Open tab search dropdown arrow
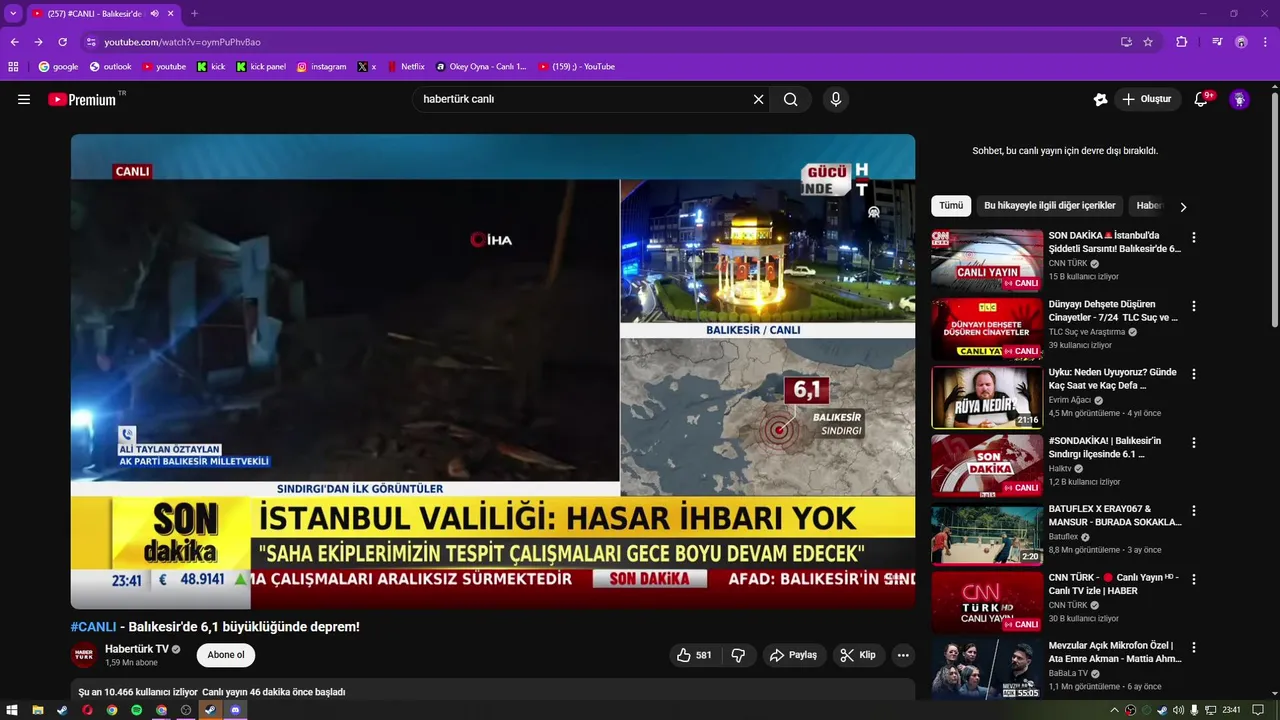Screen dimensions: 1280x720 [12, 14]
